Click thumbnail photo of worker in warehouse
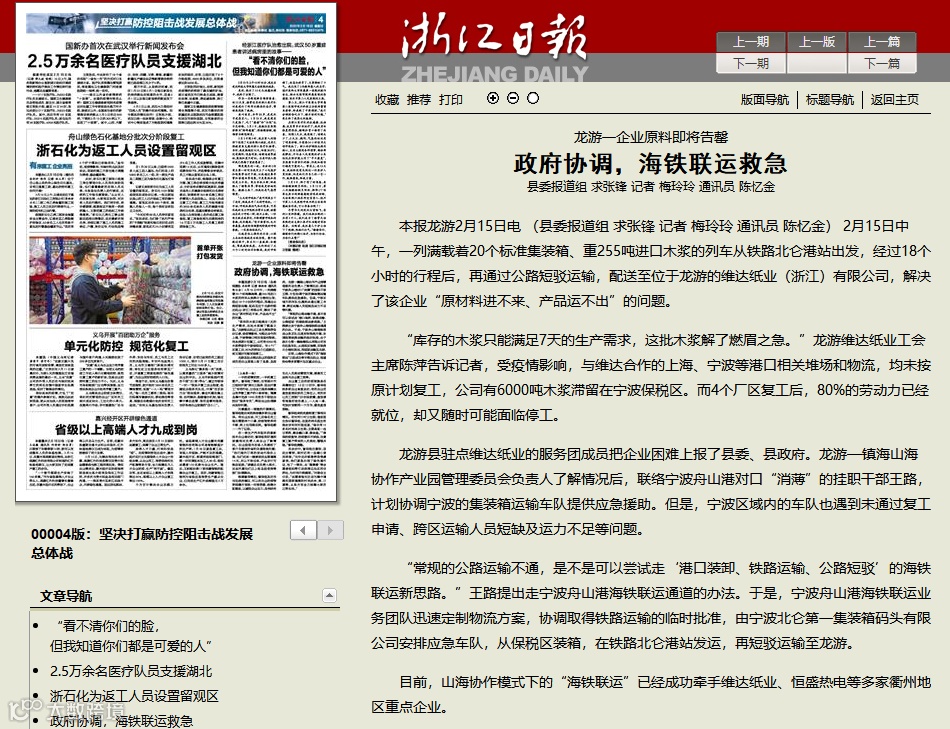 point(110,280)
